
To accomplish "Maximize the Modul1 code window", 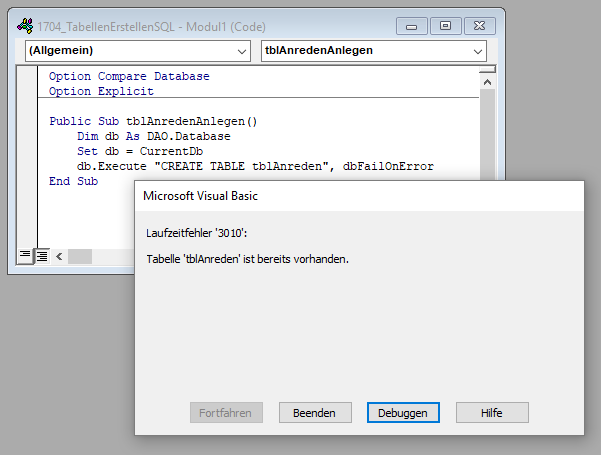I will (x=445, y=24).
